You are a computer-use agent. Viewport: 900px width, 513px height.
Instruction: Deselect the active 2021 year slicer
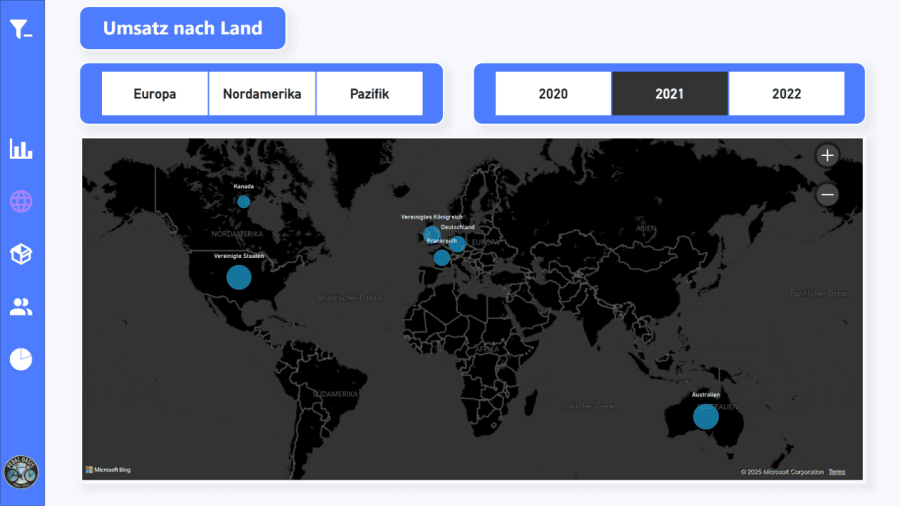[x=670, y=94]
